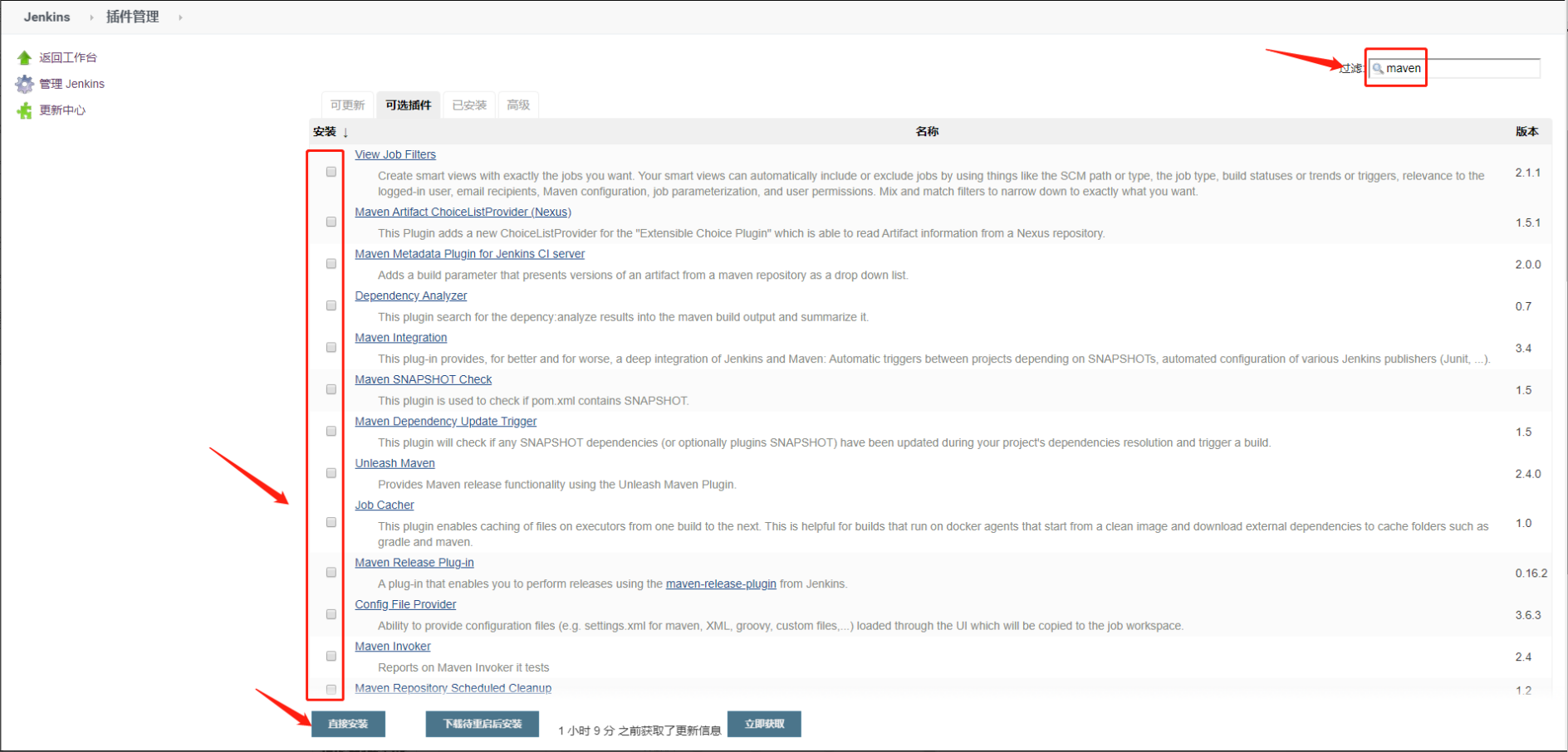Image resolution: width=1568 pixels, height=752 pixels.
Task: Open Maven Metadata Plugin for Jenkins link
Action: pos(469,254)
